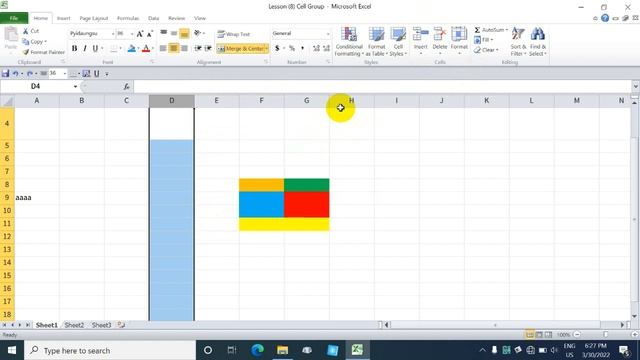Toggle Top Align in Alignment group
Viewport: 640px width, 360px height.
pos(164,33)
